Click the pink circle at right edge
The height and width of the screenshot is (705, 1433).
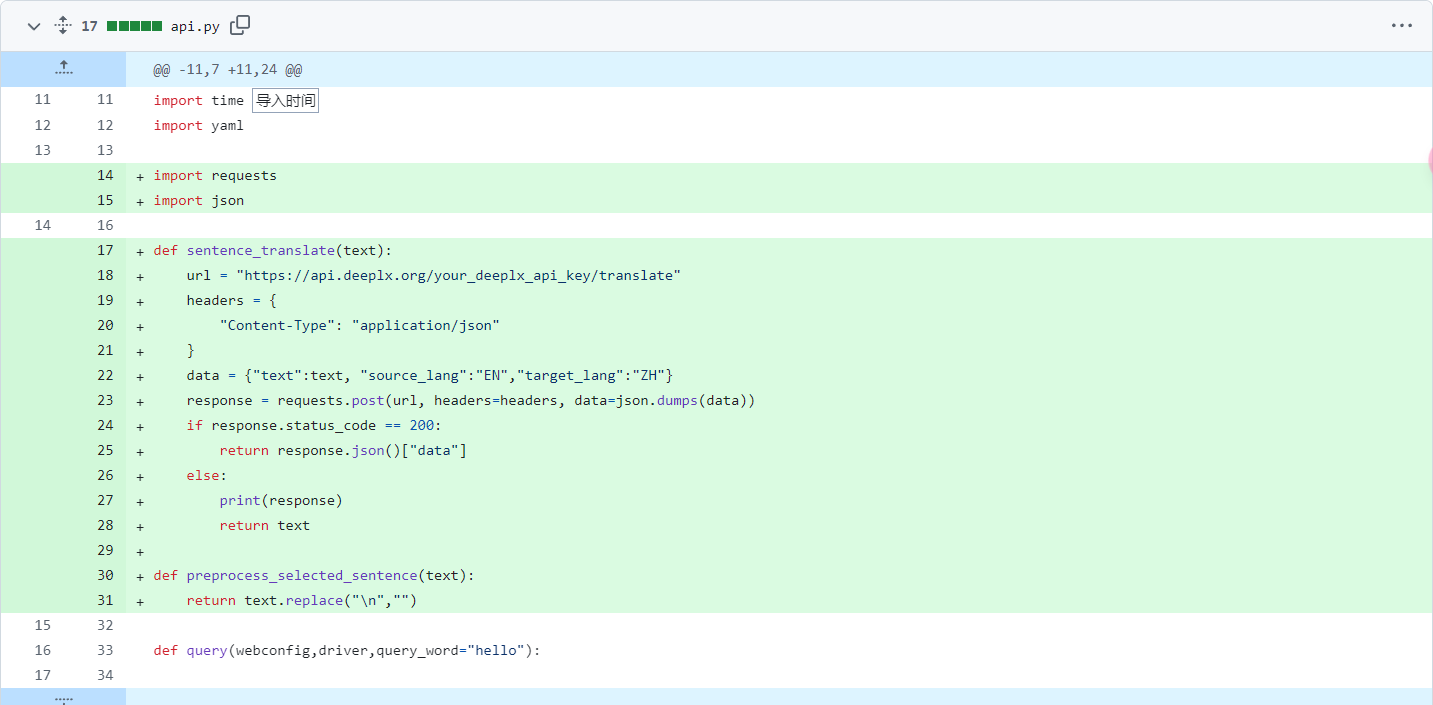tap(1430, 160)
